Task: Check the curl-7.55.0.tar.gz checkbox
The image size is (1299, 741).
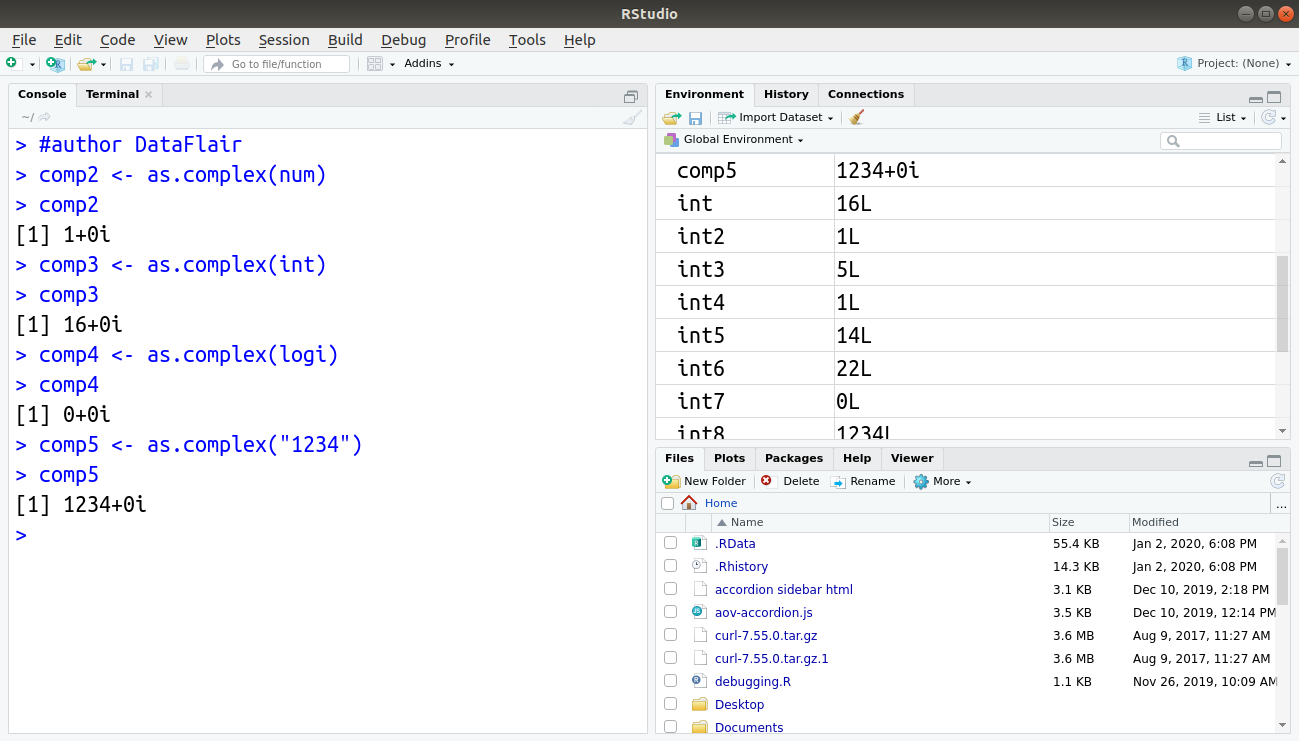Action: (670, 635)
